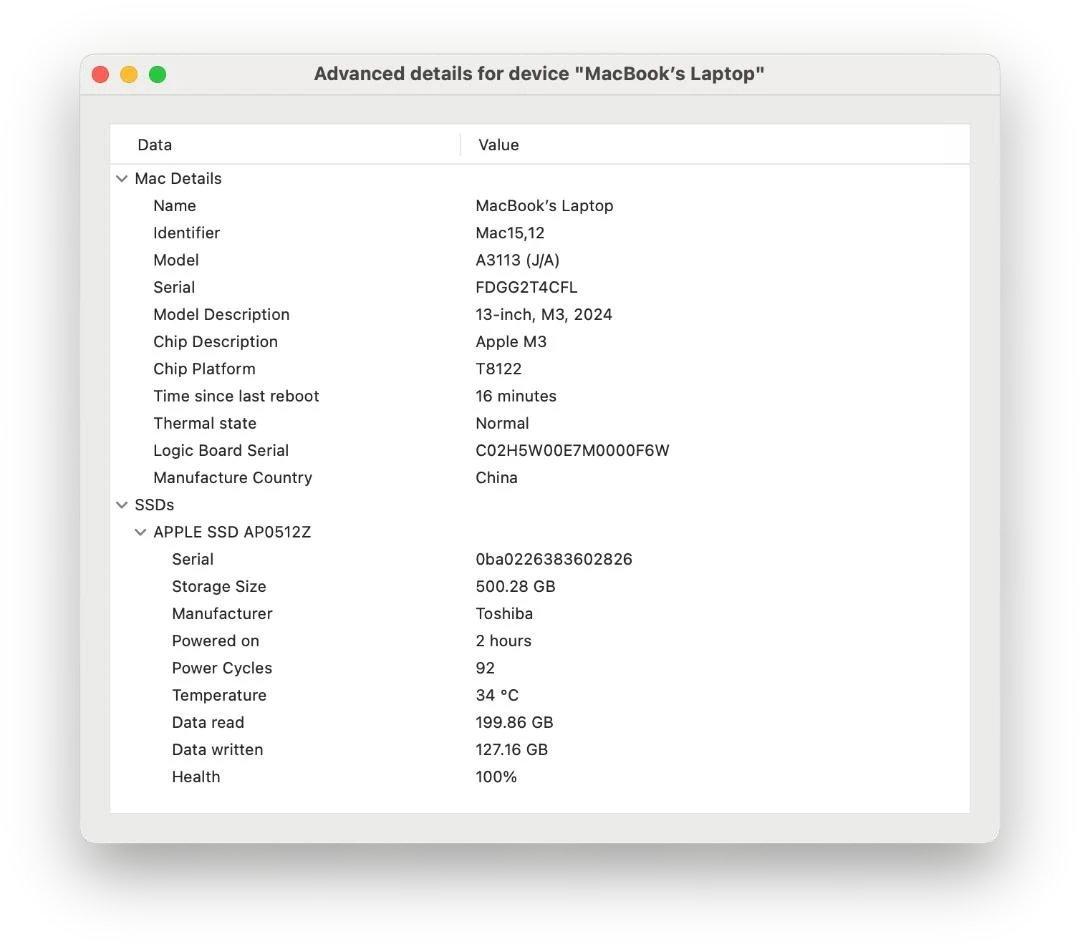Click the Name row showing MacBook's Laptop
This screenshot has height=949, width=1080.
pos(544,205)
